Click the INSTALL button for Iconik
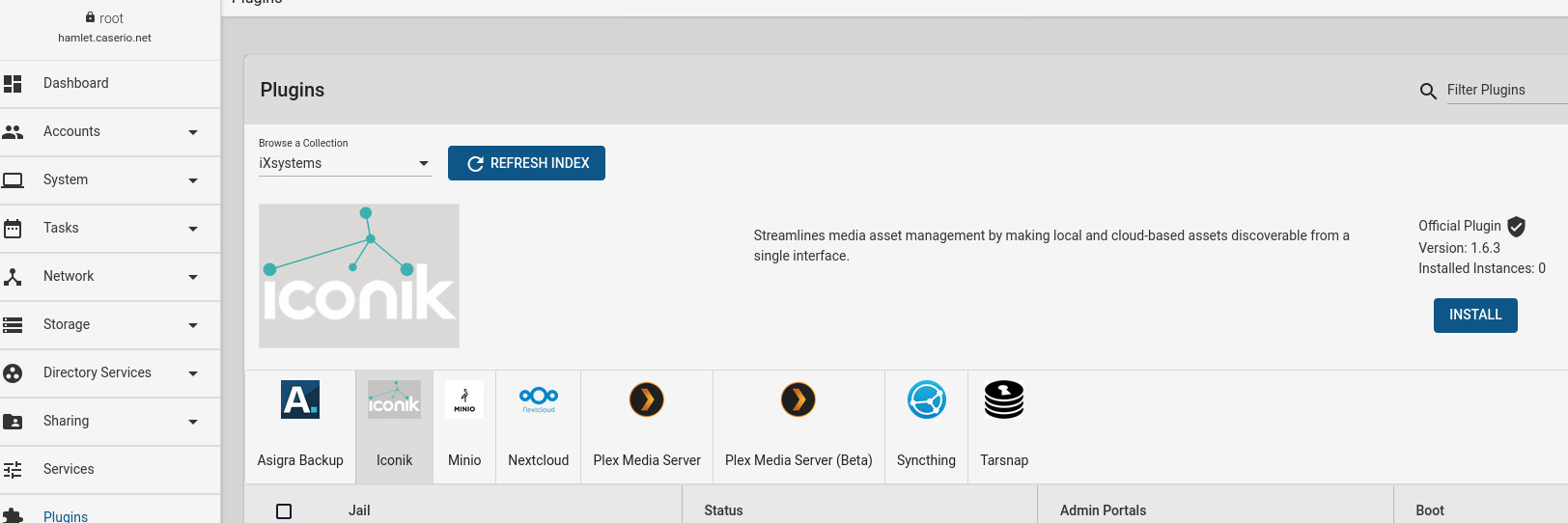 pos(1474,315)
